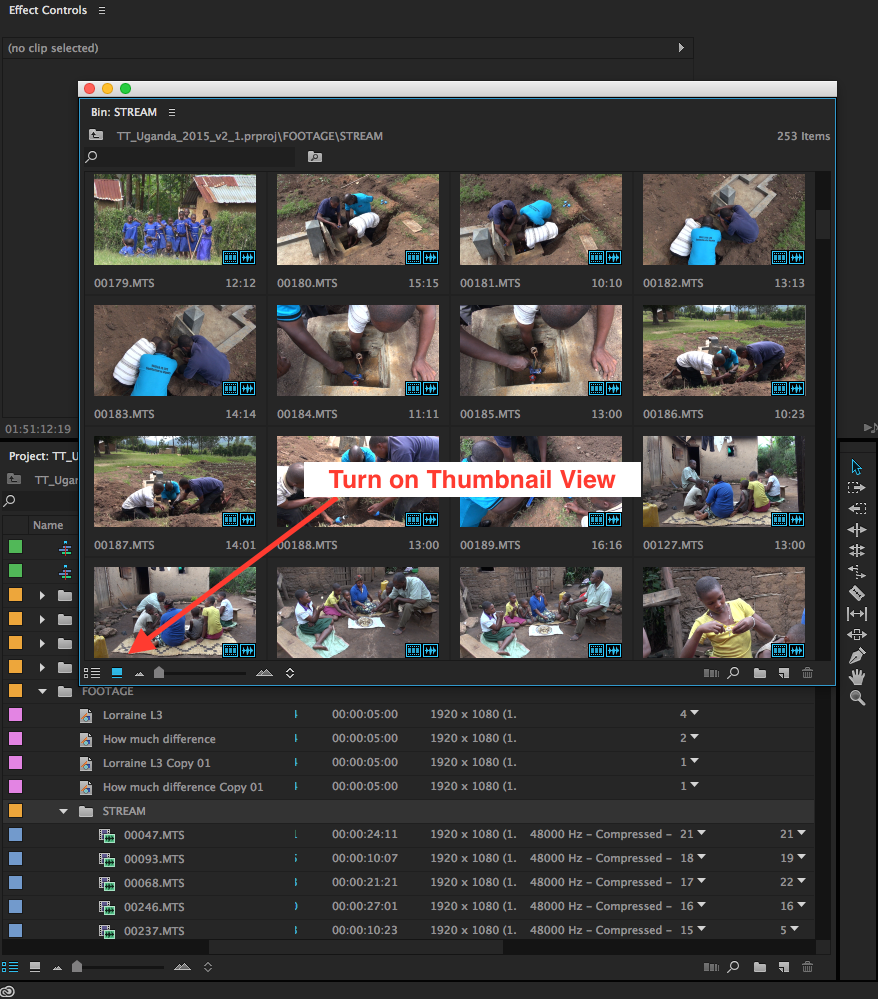
Task: Enable Icon View in the lower project panel
Action: coord(35,967)
